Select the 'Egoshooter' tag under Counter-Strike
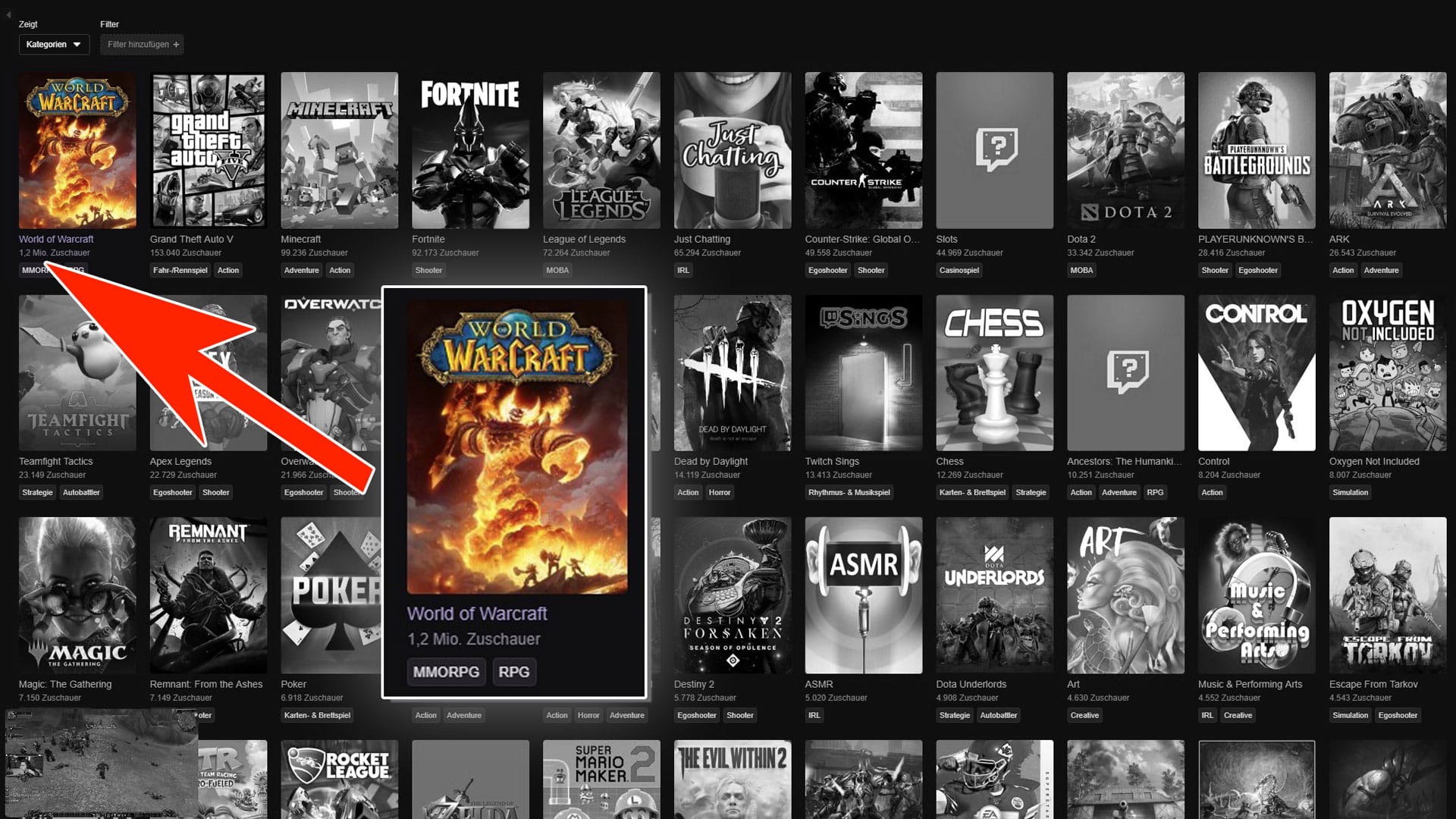The height and width of the screenshot is (819, 1456). [x=828, y=270]
